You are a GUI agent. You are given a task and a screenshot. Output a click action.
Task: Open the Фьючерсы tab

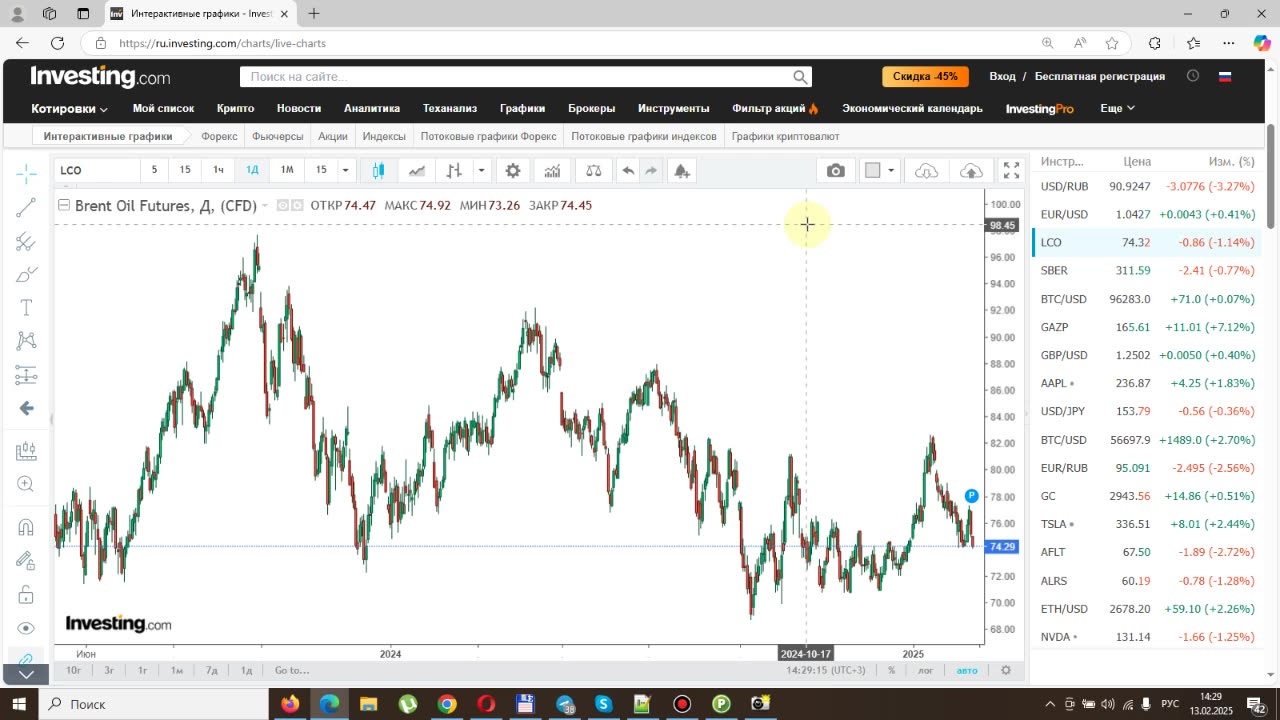(277, 136)
